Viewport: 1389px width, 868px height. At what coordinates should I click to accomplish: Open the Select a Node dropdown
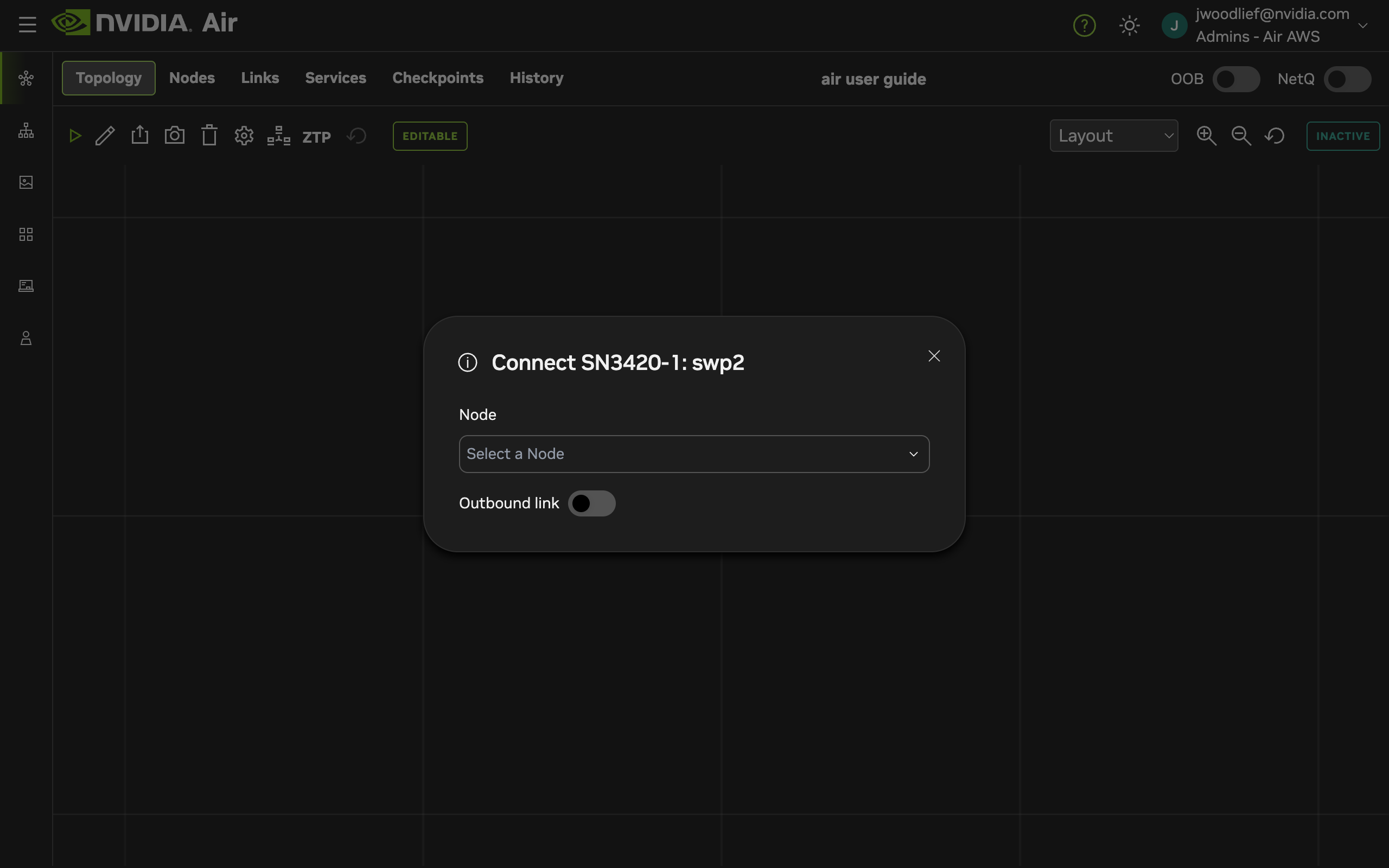coord(693,454)
